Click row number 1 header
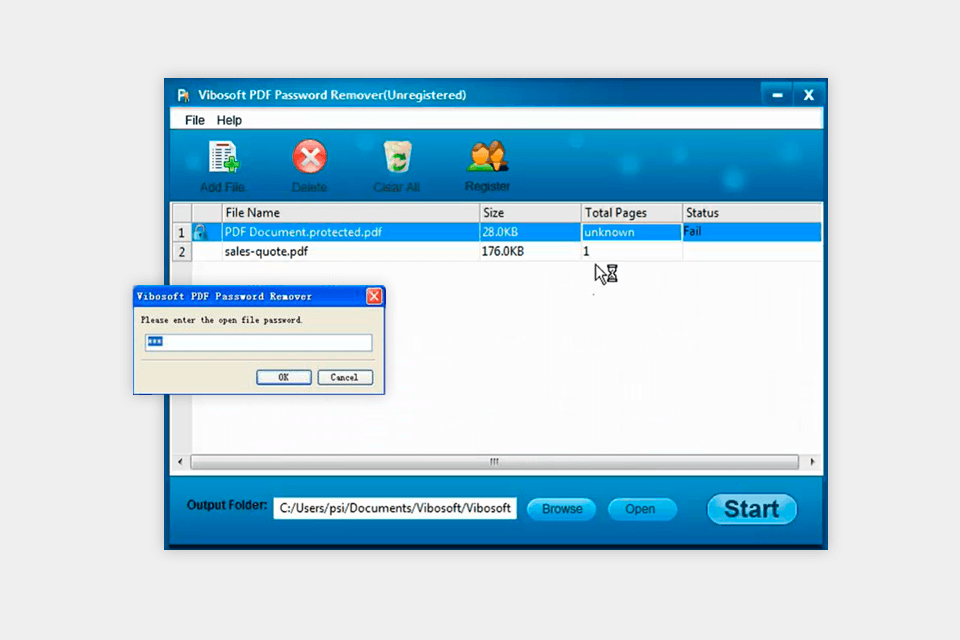The width and height of the screenshot is (960, 640). pyautogui.click(x=182, y=233)
